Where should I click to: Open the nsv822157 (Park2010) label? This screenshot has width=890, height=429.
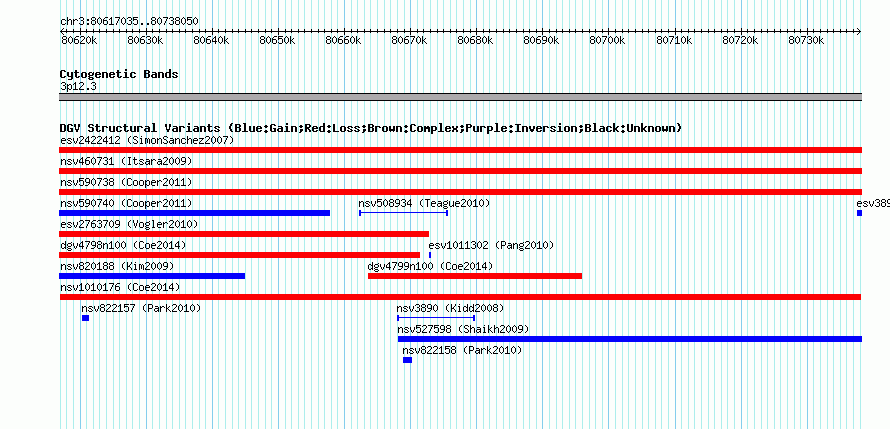pos(141,308)
